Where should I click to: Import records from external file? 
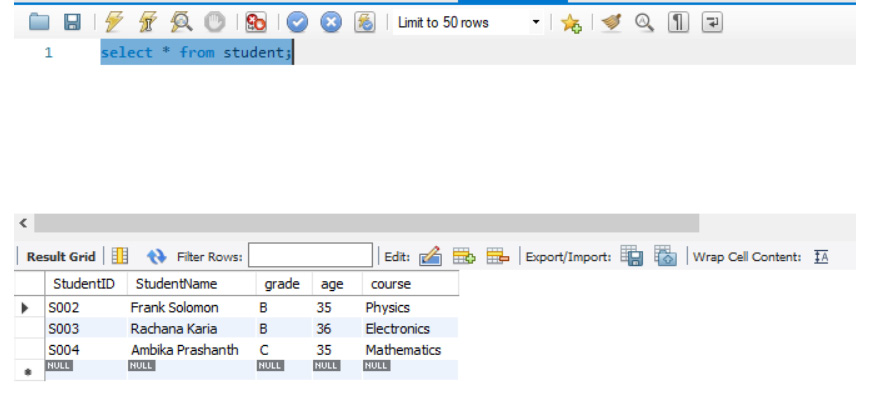(665, 256)
